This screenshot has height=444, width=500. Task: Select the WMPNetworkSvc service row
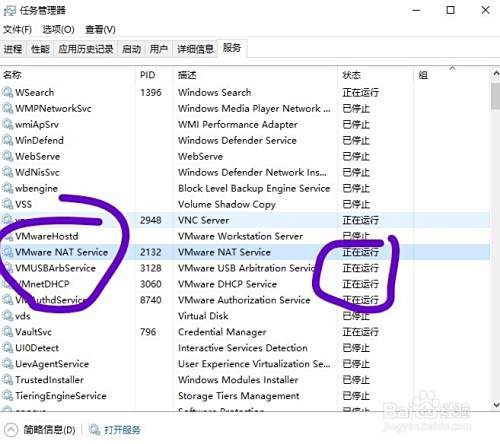coord(245,108)
